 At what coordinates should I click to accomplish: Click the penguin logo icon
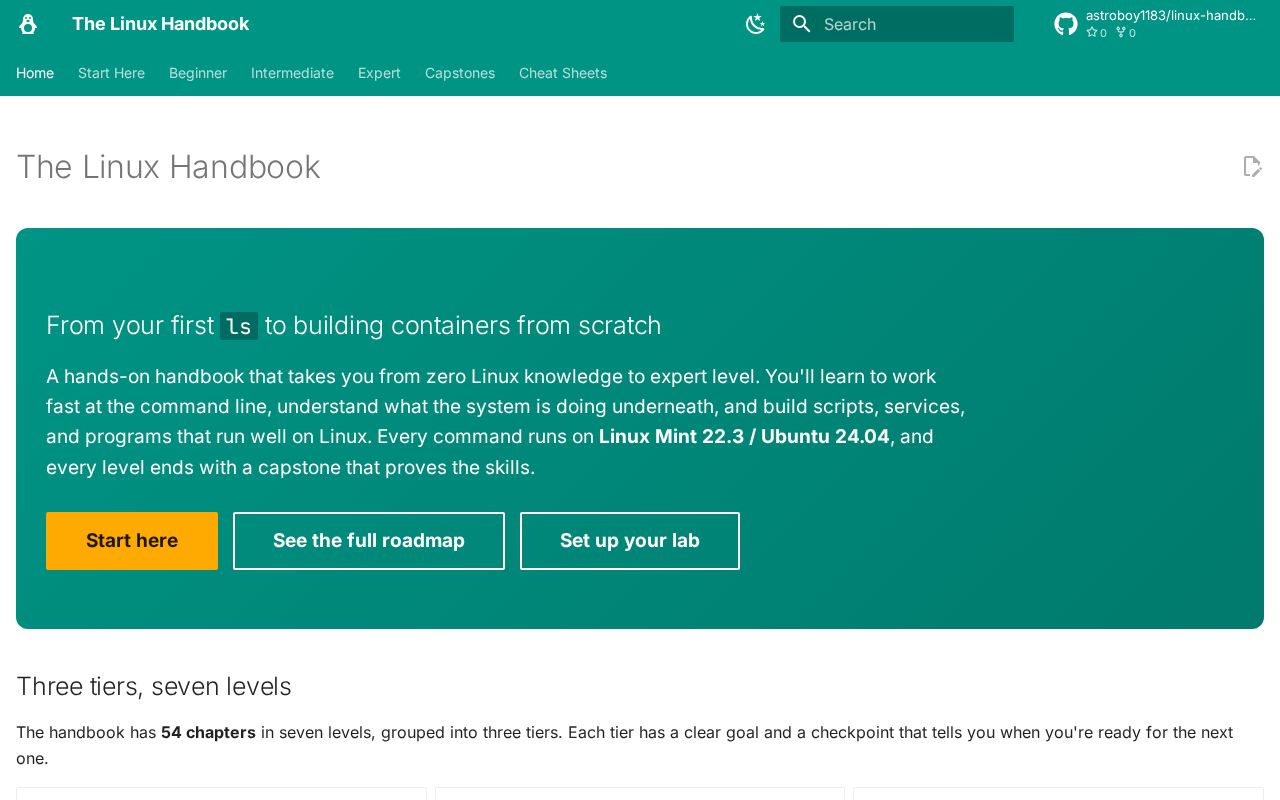coord(28,24)
